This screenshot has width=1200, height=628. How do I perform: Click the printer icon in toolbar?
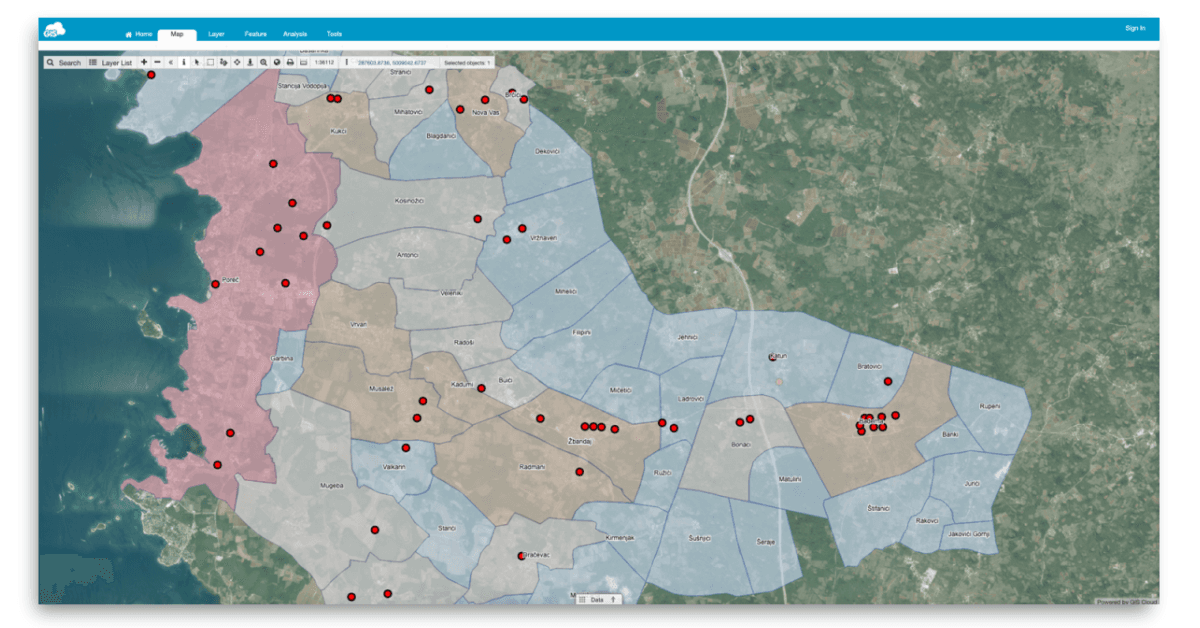click(x=290, y=62)
